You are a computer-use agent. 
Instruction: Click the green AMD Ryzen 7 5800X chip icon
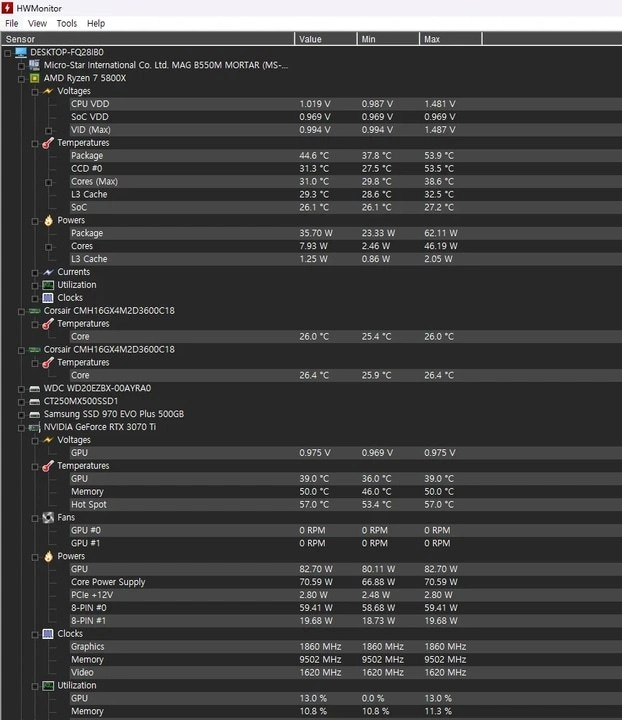34,78
